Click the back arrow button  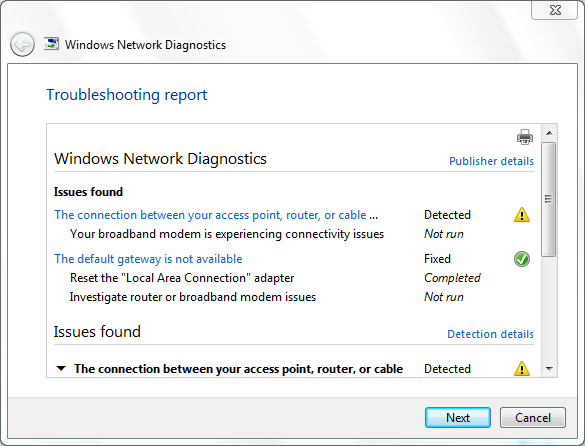[x=22, y=44]
